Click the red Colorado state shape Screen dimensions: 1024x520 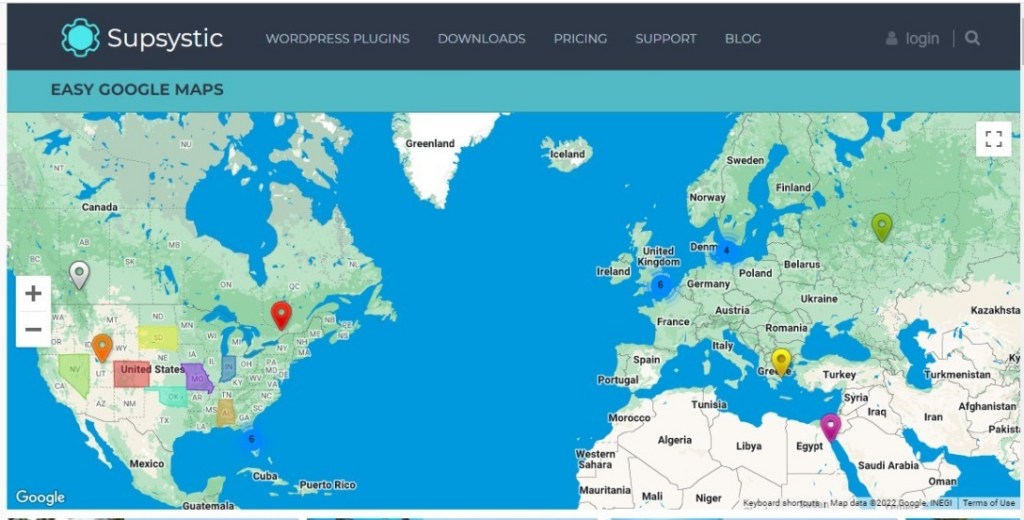[132, 374]
